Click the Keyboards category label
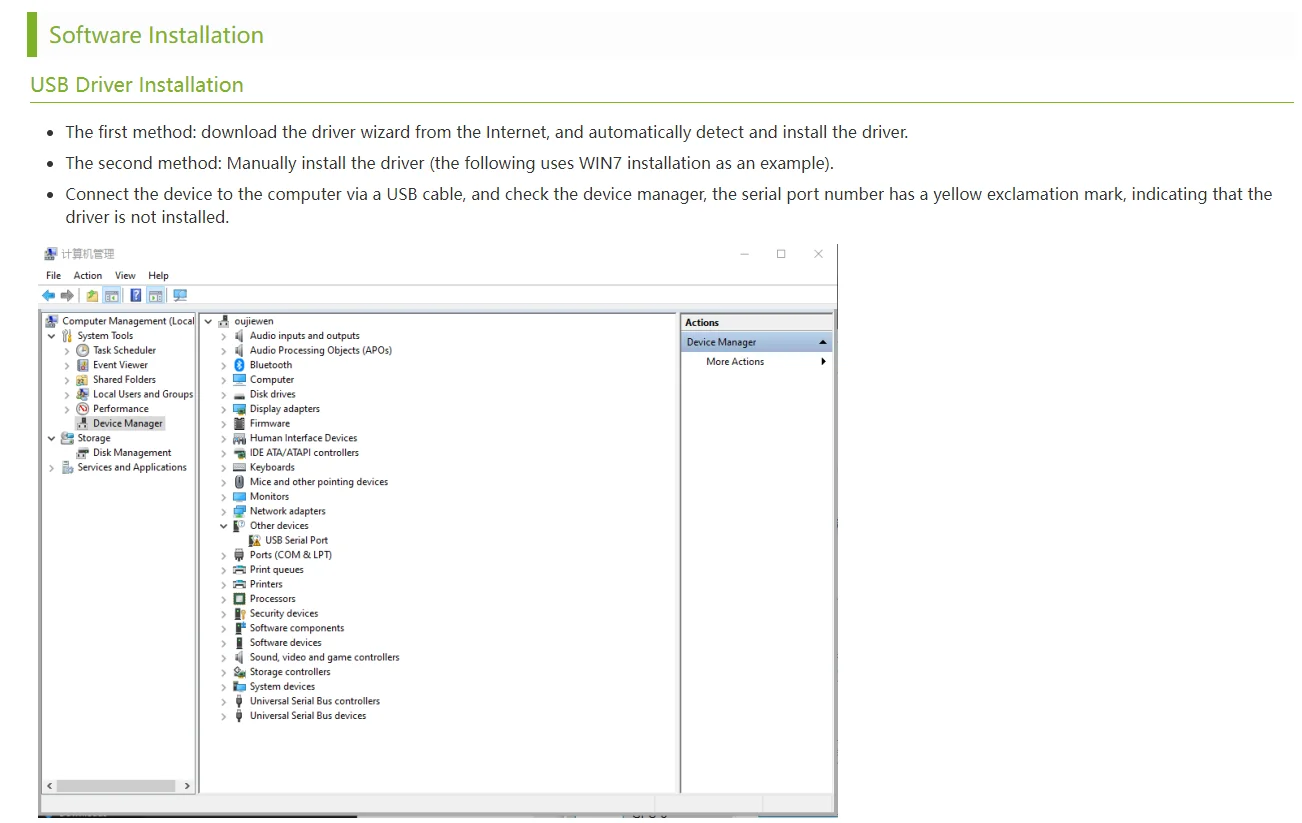Screen dimensions: 1302x823 coord(272,467)
